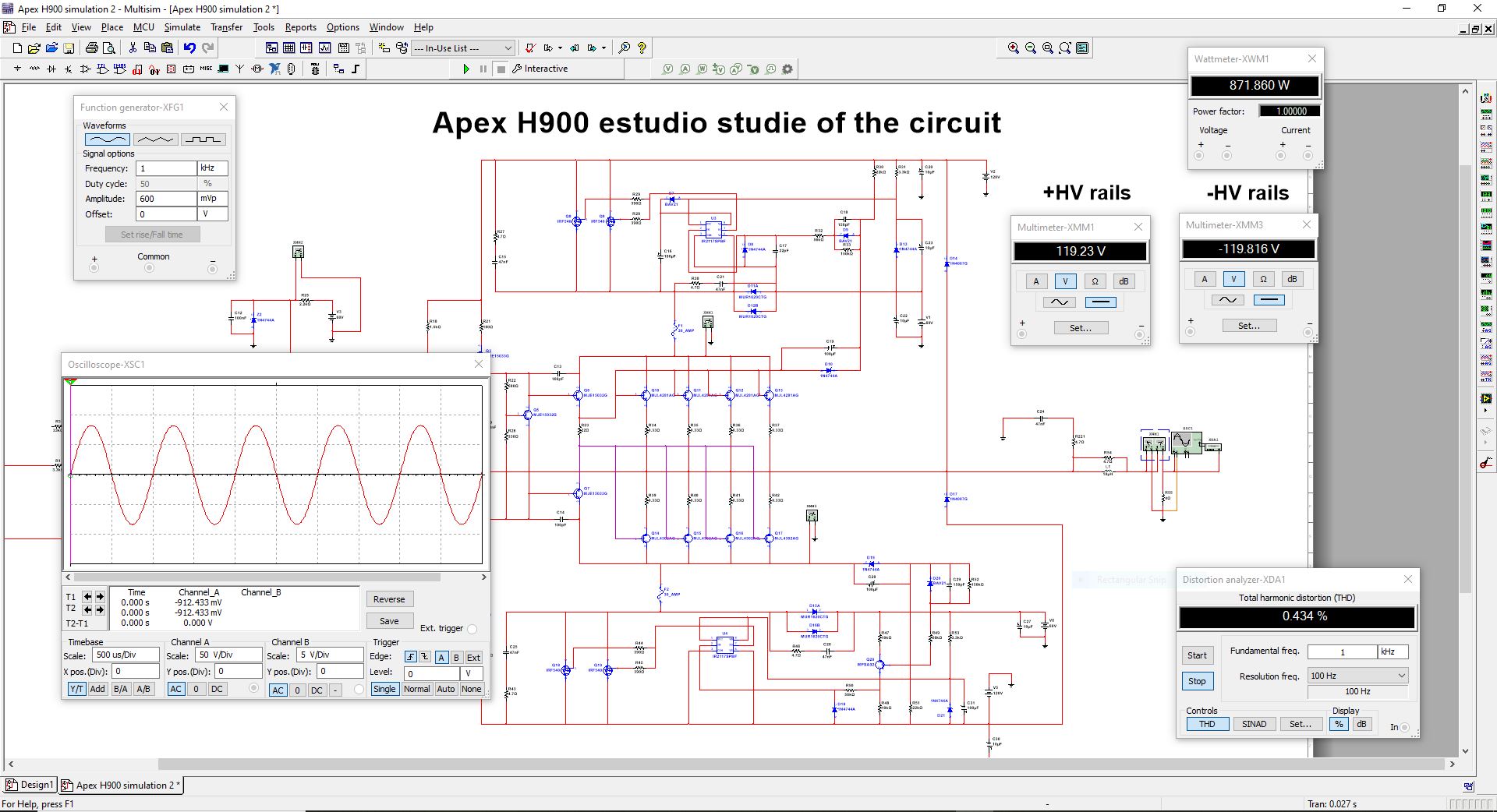This screenshot has width=1497, height=812.
Task: Place a source ground icon
Action: [17, 69]
